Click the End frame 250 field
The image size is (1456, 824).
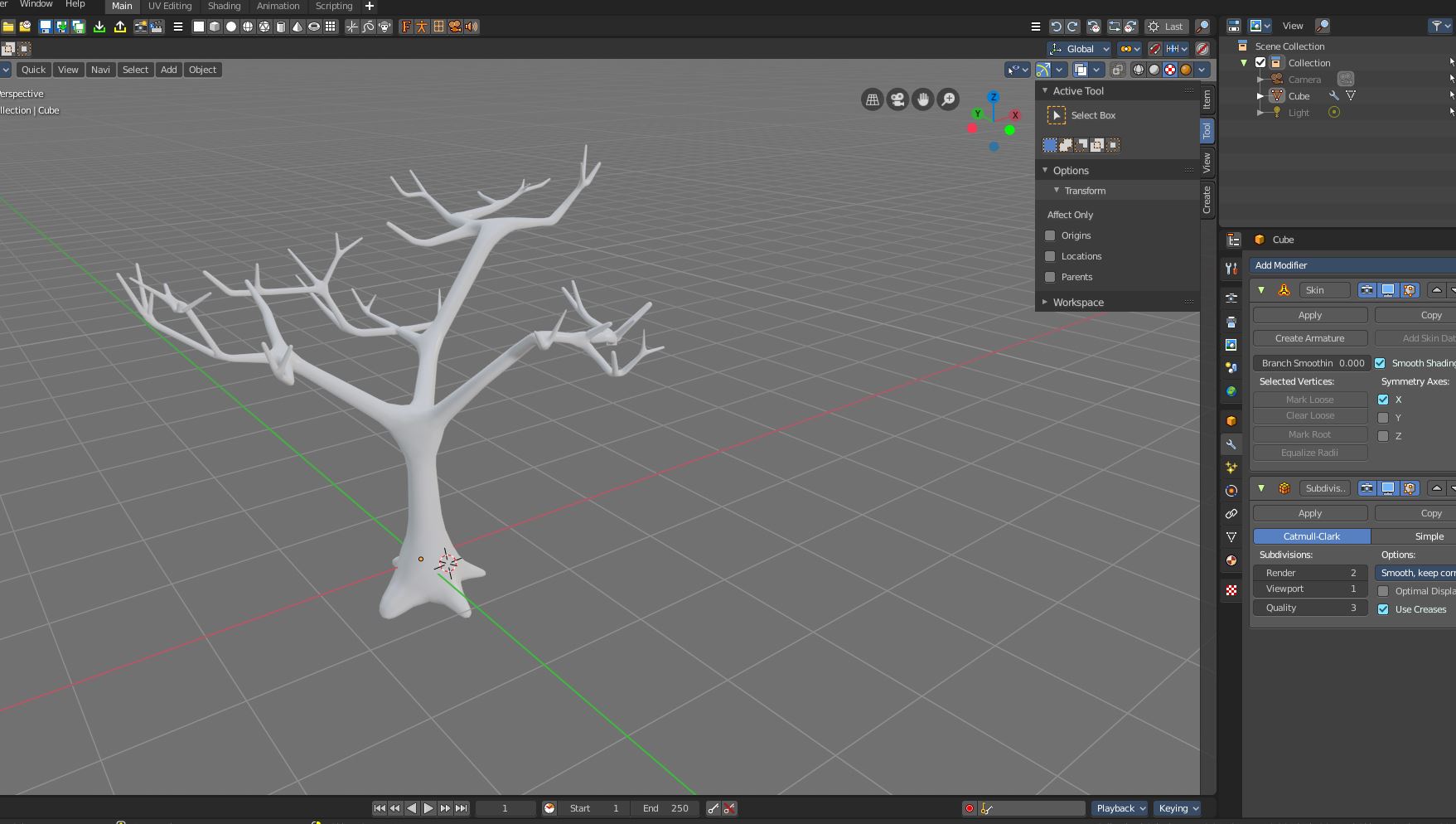coord(665,808)
